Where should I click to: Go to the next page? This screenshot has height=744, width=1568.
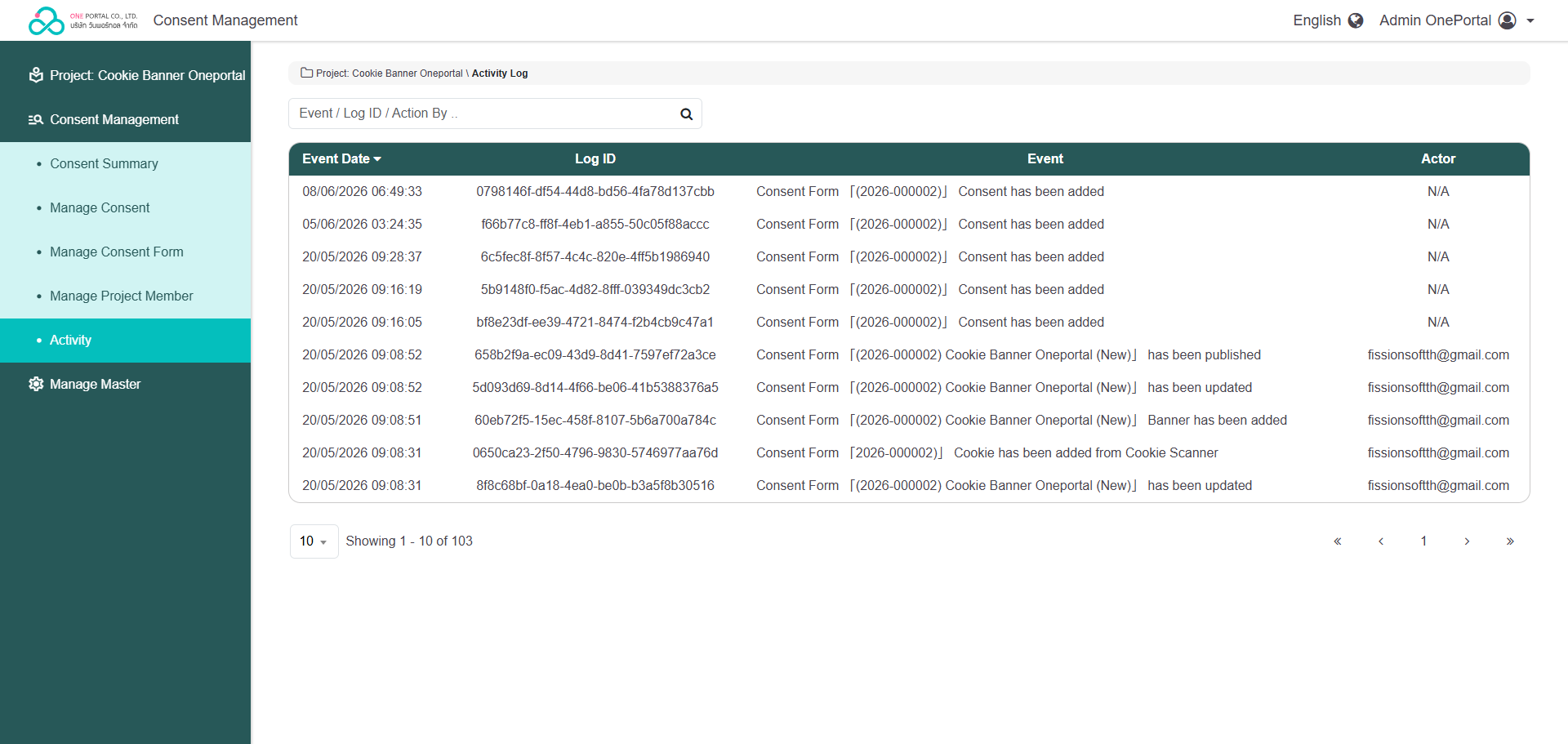click(x=1467, y=541)
